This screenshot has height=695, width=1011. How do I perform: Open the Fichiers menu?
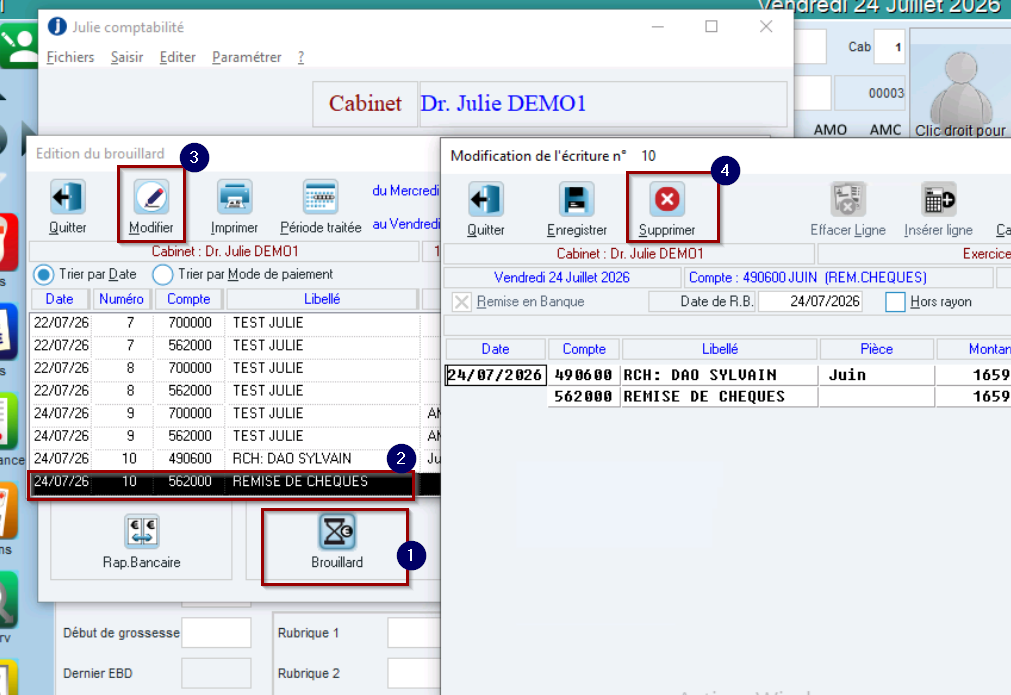pyautogui.click(x=70, y=57)
